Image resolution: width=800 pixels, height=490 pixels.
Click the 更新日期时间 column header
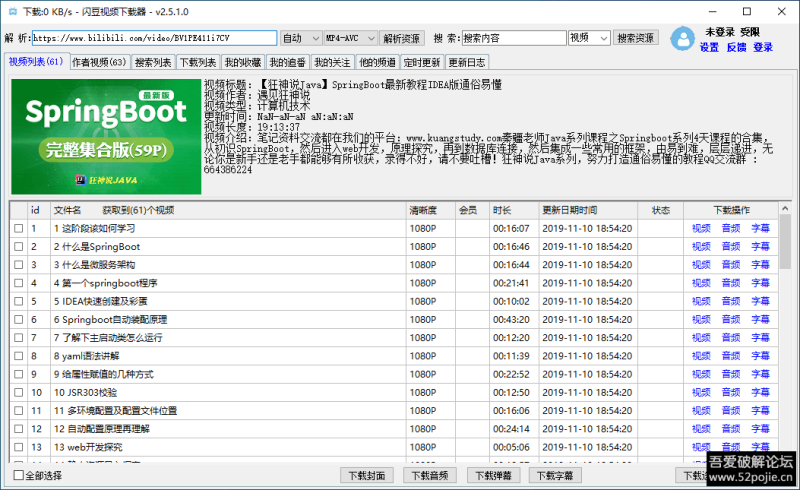[588, 210]
